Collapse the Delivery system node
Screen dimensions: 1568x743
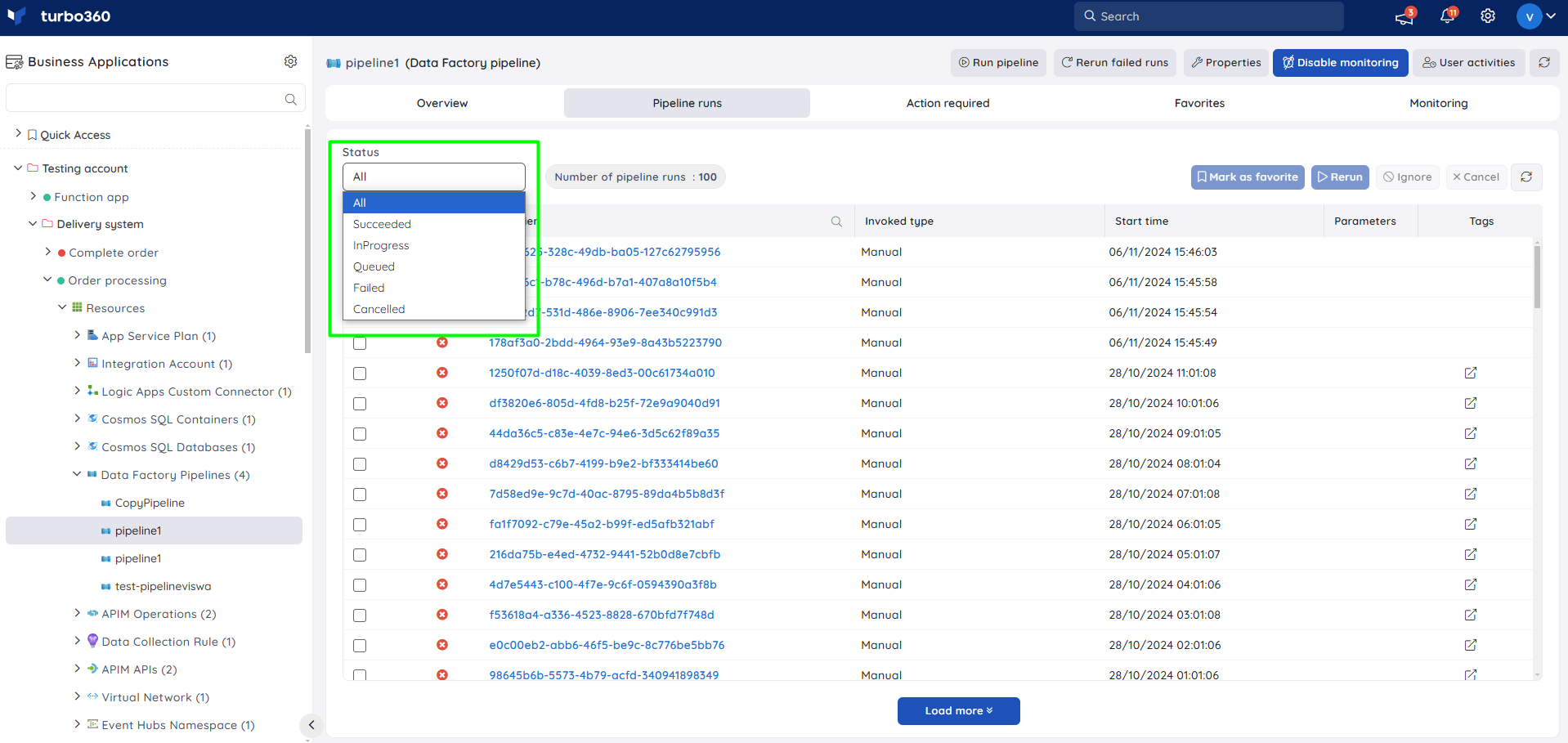(x=33, y=224)
